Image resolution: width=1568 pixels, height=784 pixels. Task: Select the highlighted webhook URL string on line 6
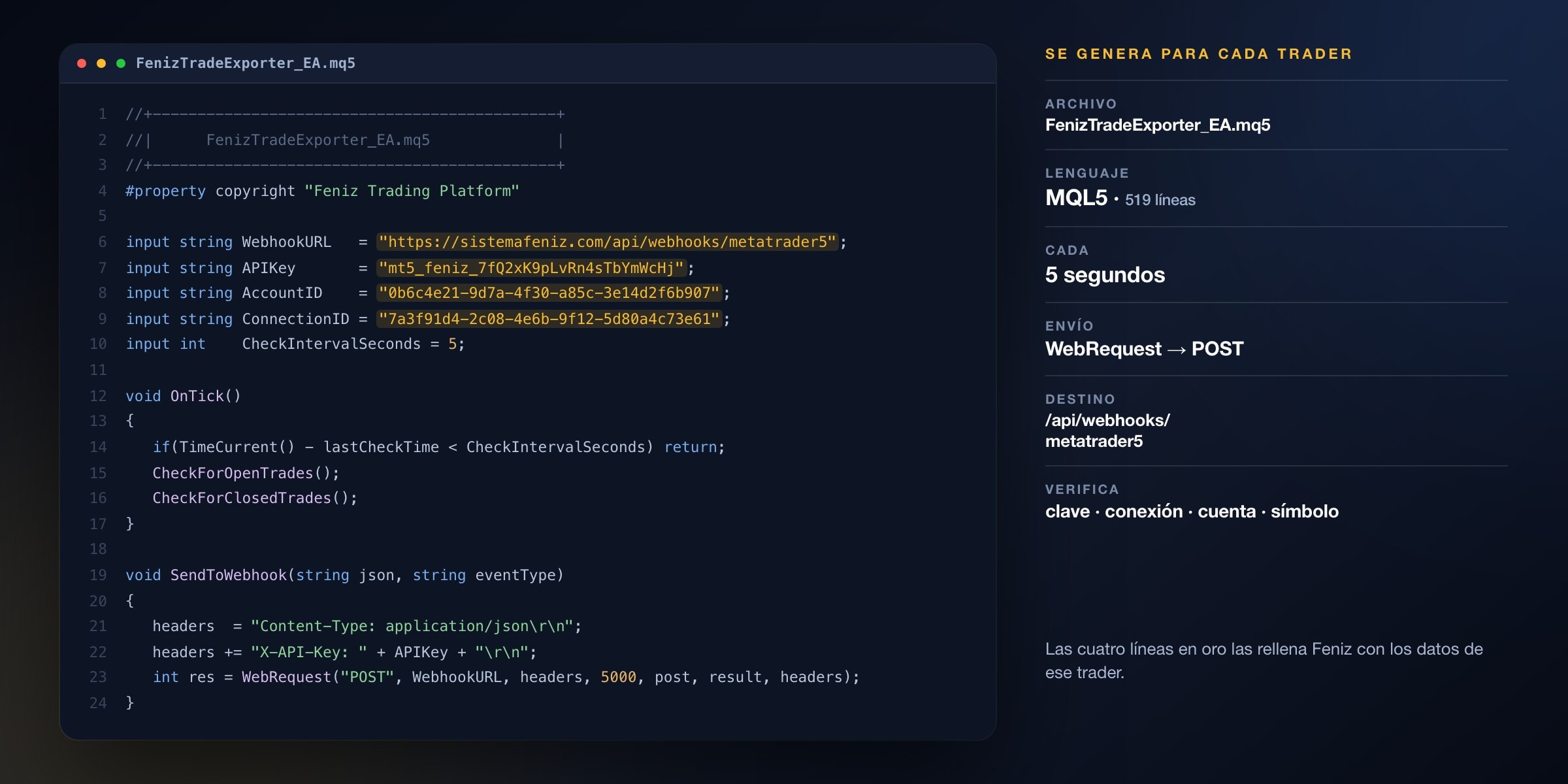pyautogui.click(x=608, y=242)
